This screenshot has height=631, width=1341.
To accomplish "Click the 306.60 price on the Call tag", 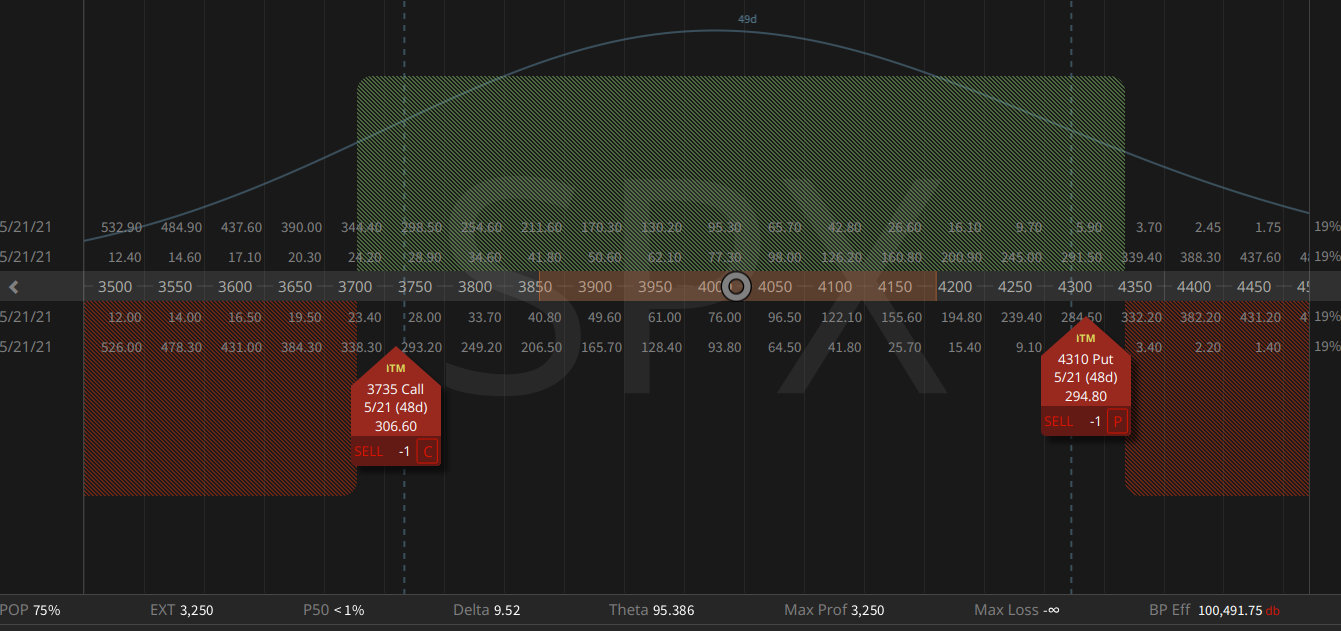I will pyautogui.click(x=396, y=426).
